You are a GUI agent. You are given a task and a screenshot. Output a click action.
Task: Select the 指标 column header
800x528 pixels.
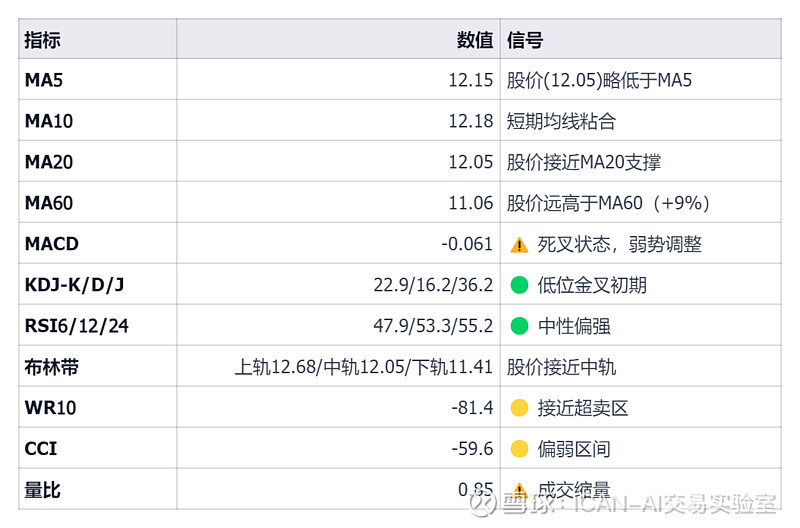click(43, 40)
